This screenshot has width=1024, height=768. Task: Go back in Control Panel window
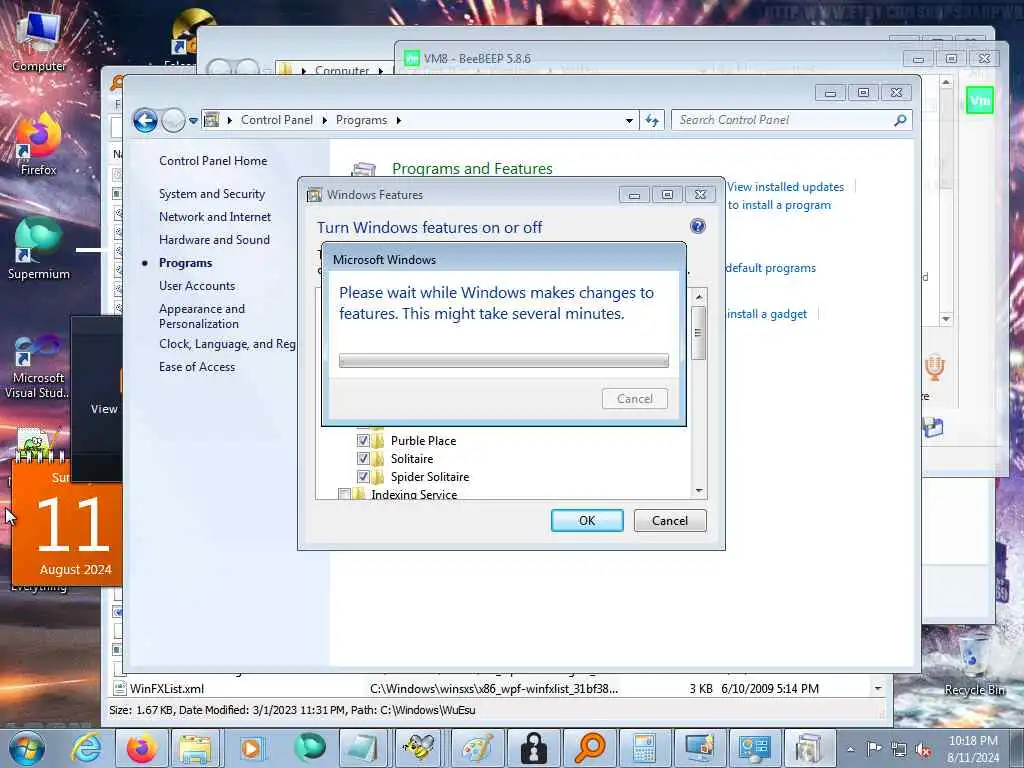[x=145, y=120]
